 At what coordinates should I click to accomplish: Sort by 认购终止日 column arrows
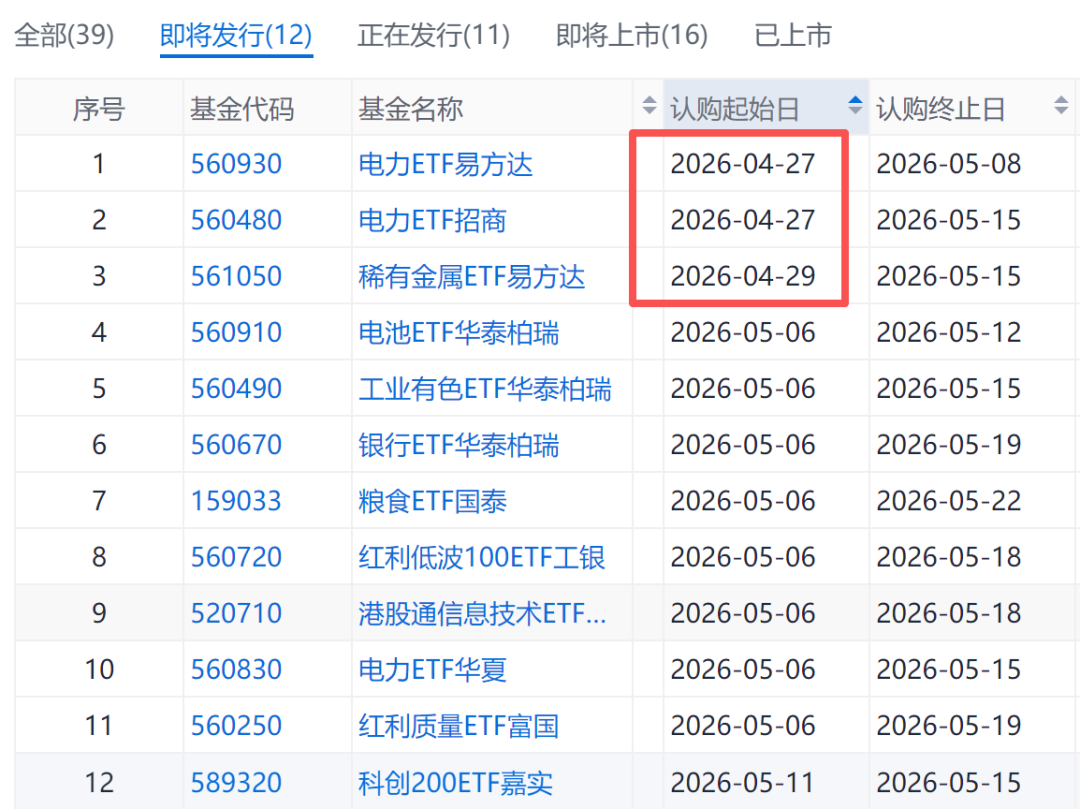point(1061,105)
